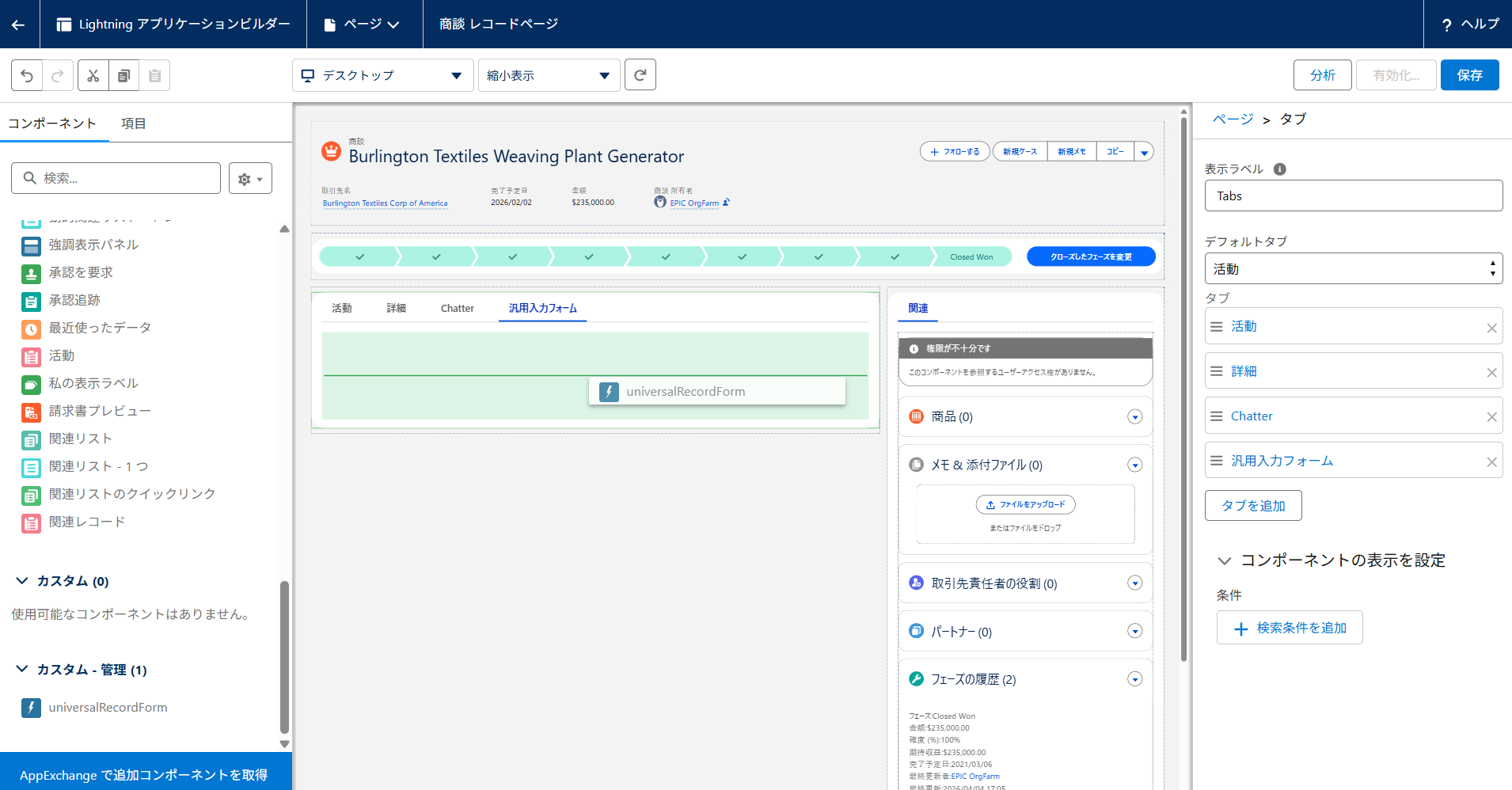
Task: Open the デスクトップ device dropdown
Action: coord(382,75)
